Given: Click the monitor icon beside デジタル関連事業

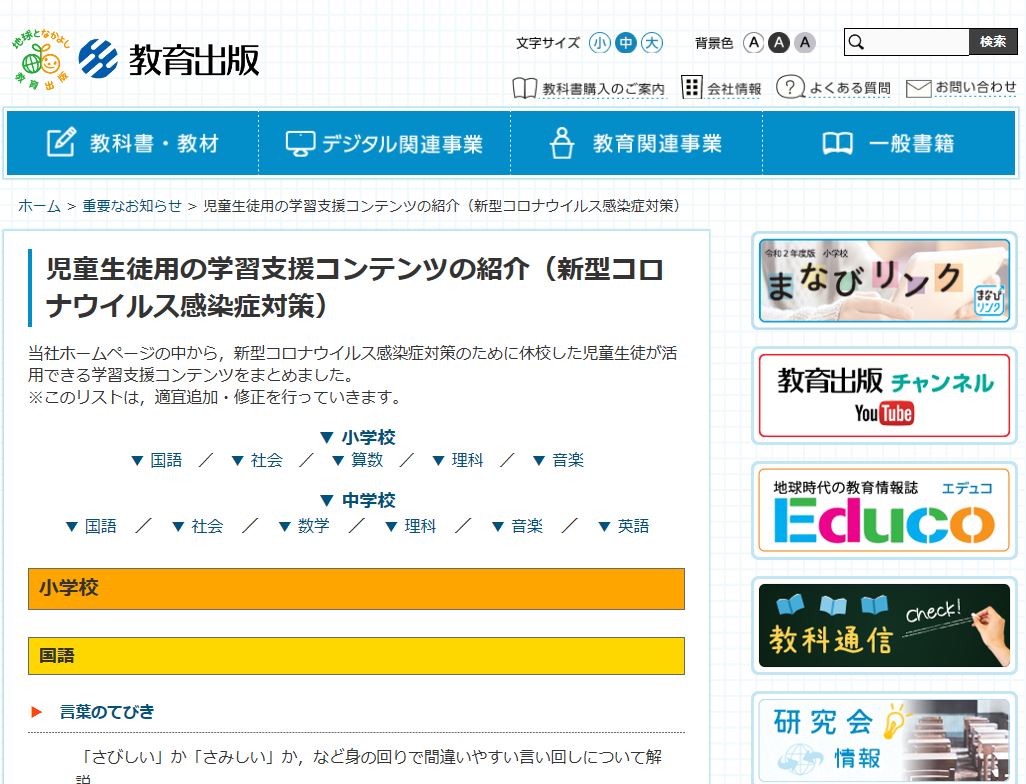Looking at the screenshot, I should 299,143.
